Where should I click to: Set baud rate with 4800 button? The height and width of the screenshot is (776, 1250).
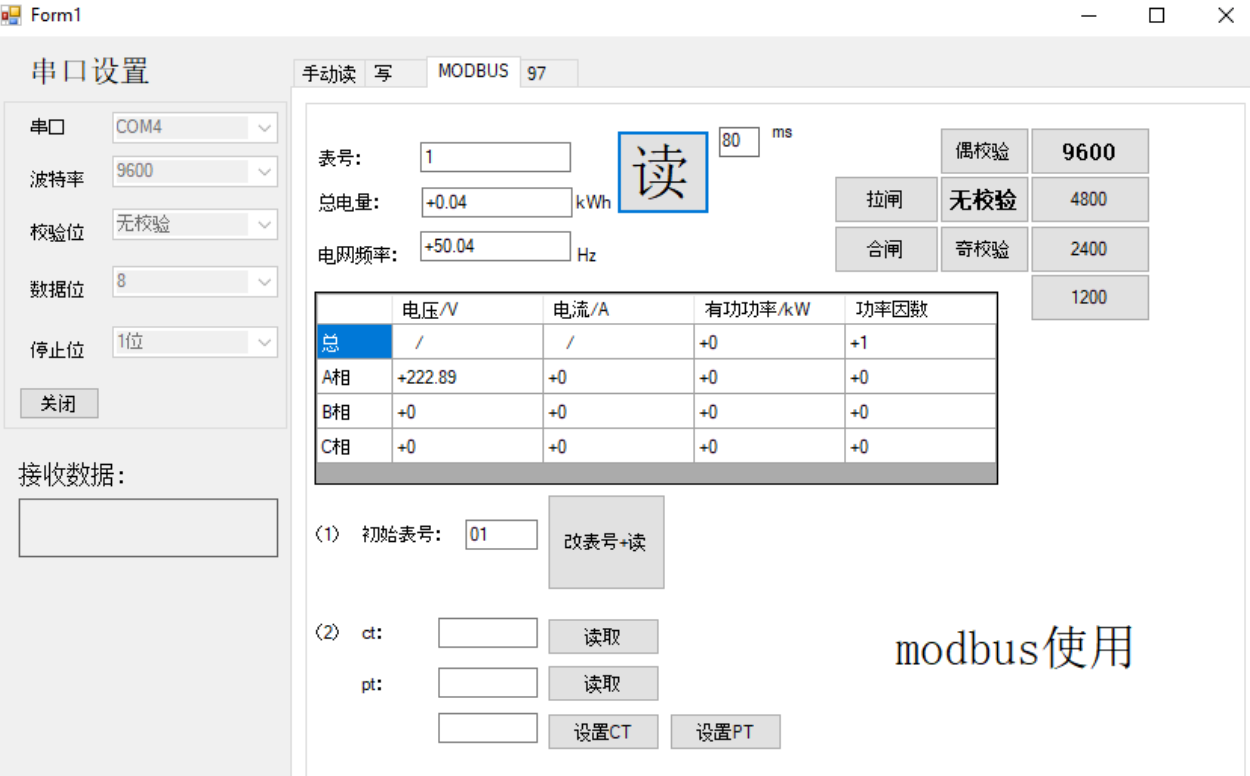tap(1089, 200)
